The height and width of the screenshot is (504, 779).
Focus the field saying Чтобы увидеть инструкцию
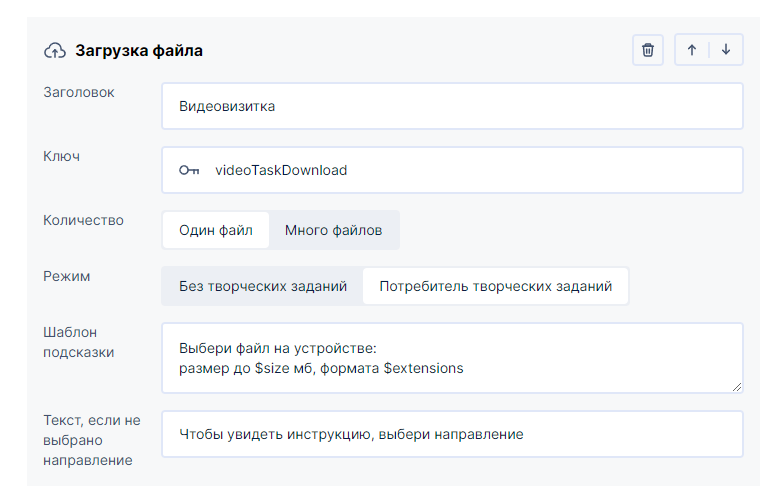(x=452, y=434)
